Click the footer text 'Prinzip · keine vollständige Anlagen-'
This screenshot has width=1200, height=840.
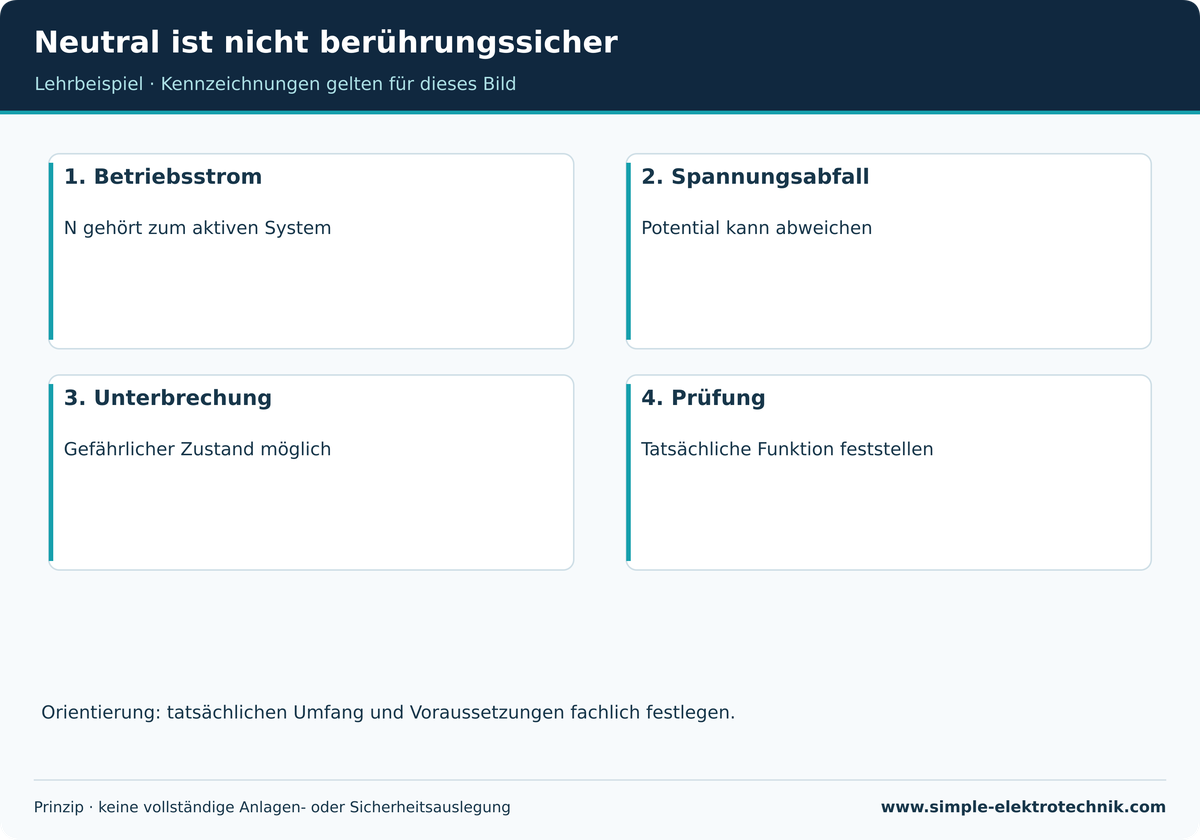[x=272, y=807]
